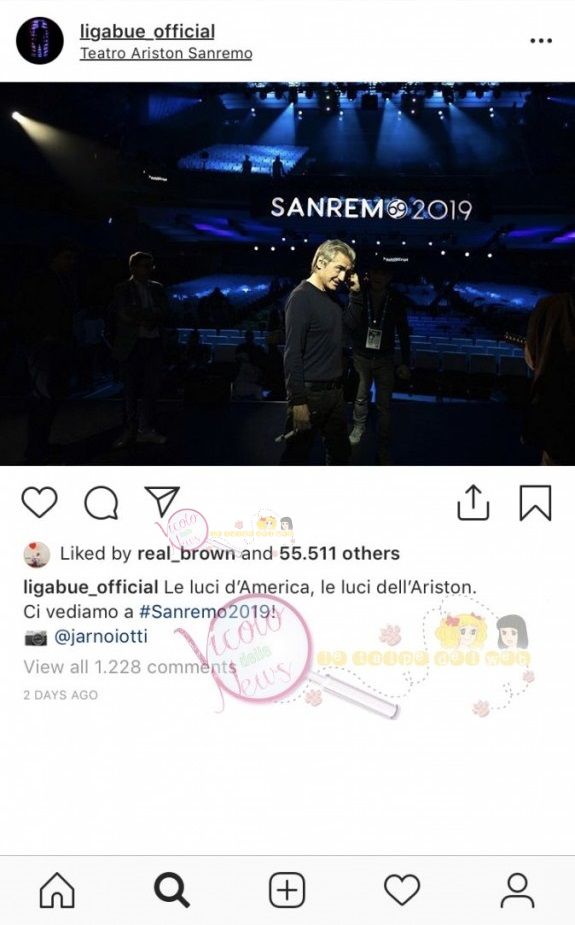Tap the ligabue_official profile avatar
Image resolution: width=575 pixels, height=925 pixels.
point(40,40)
